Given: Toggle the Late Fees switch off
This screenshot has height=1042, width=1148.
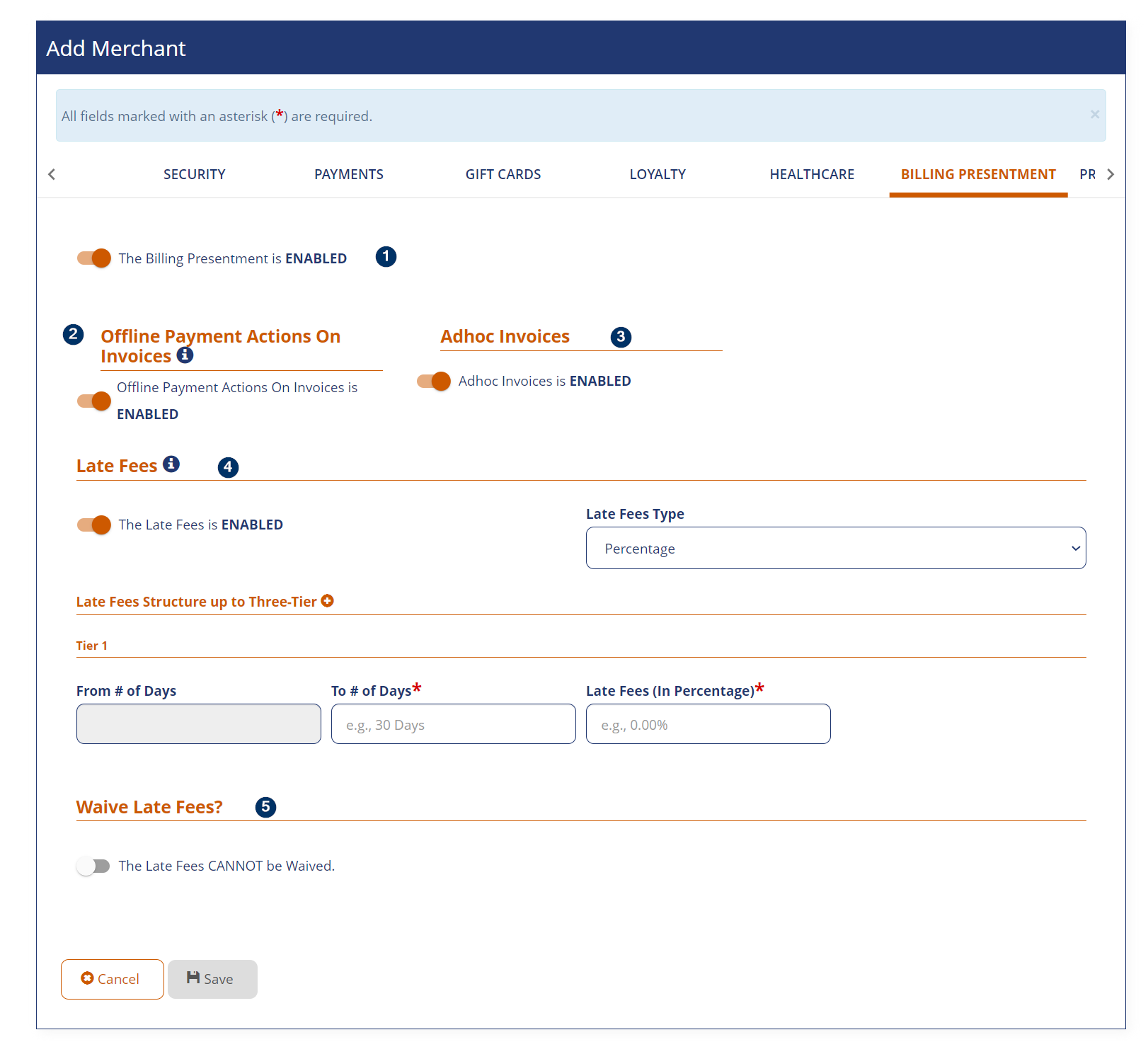Looking at the screenshot, I should tap(94, 525).
